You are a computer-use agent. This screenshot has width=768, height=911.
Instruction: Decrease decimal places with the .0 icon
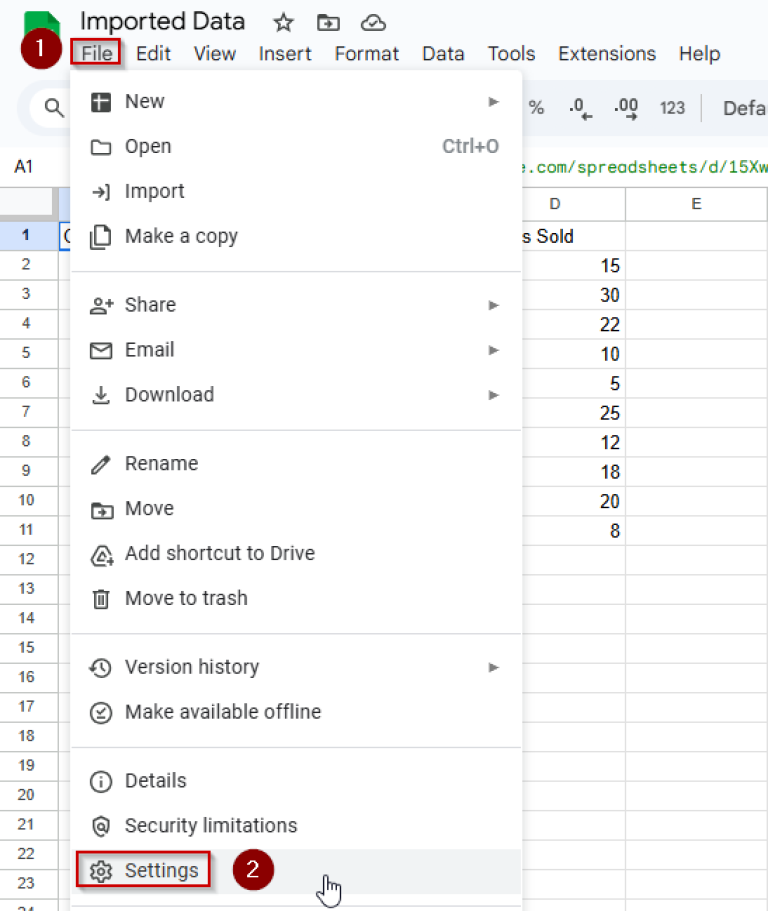tap(580, 108)
